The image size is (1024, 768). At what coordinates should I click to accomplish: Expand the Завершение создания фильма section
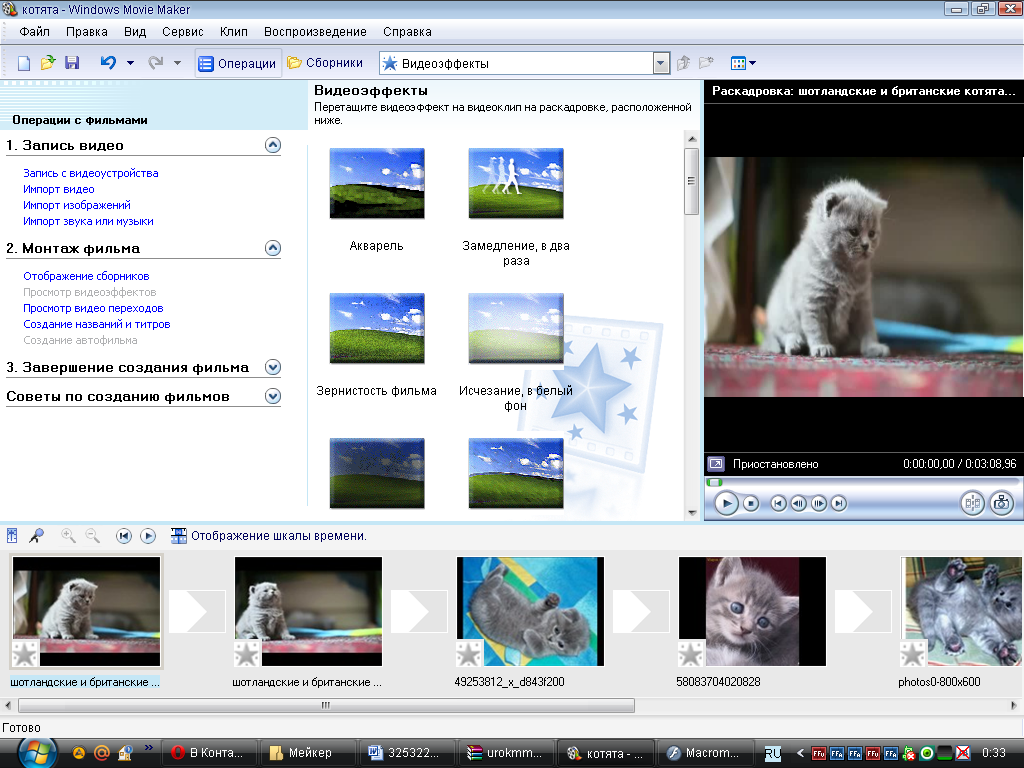[273, 367]
